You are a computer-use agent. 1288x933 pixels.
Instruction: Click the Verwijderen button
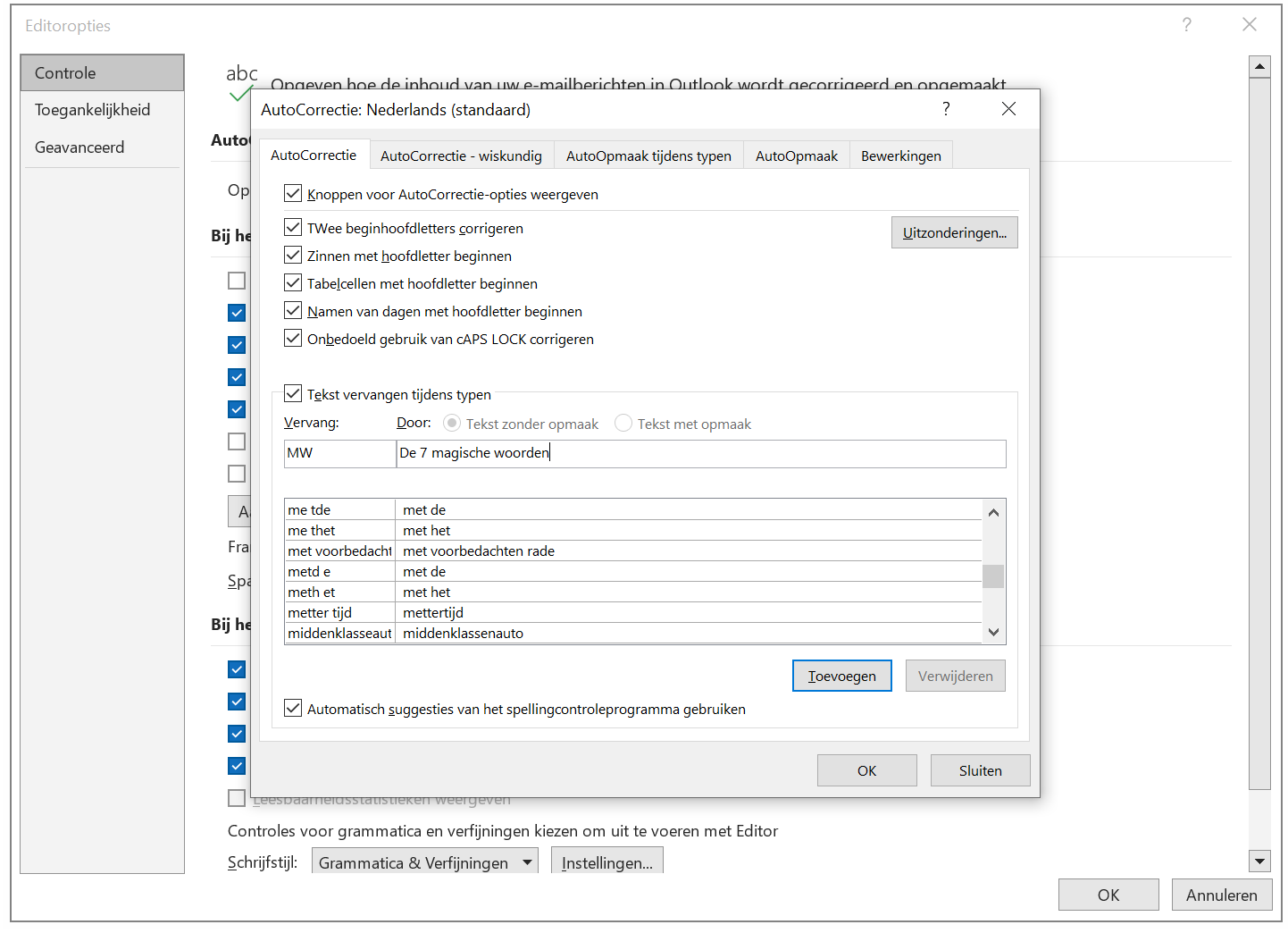(955, 676)
